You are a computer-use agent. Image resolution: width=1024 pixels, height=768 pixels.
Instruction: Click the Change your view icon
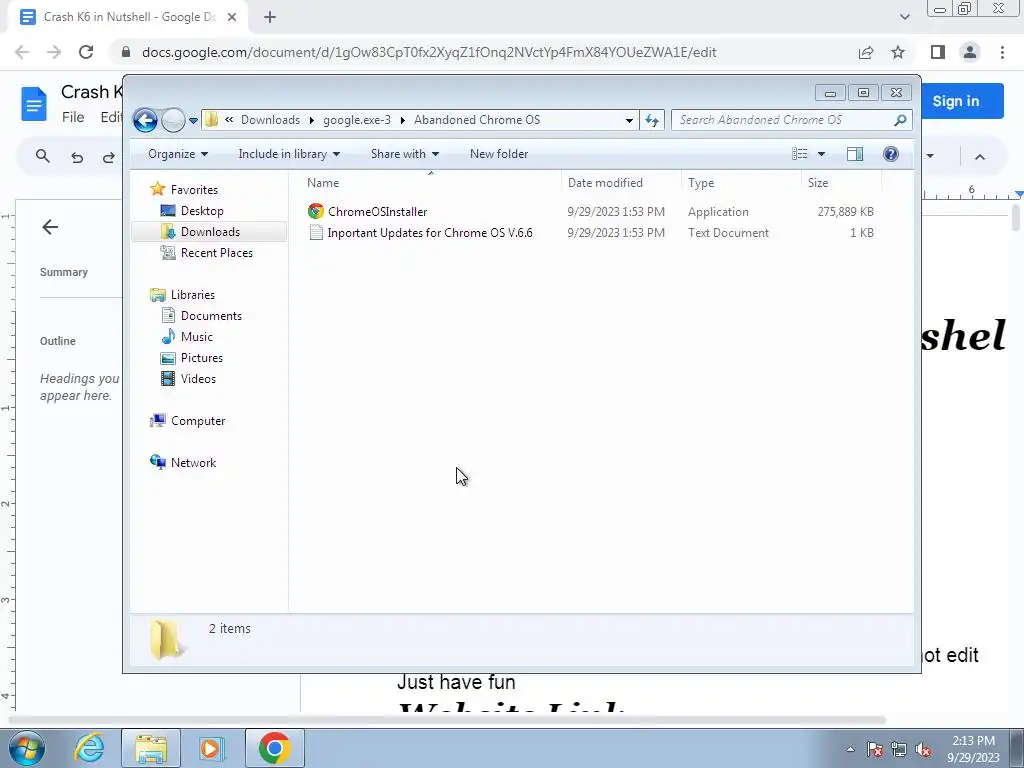pyautogui.click(x=800, y=154)
